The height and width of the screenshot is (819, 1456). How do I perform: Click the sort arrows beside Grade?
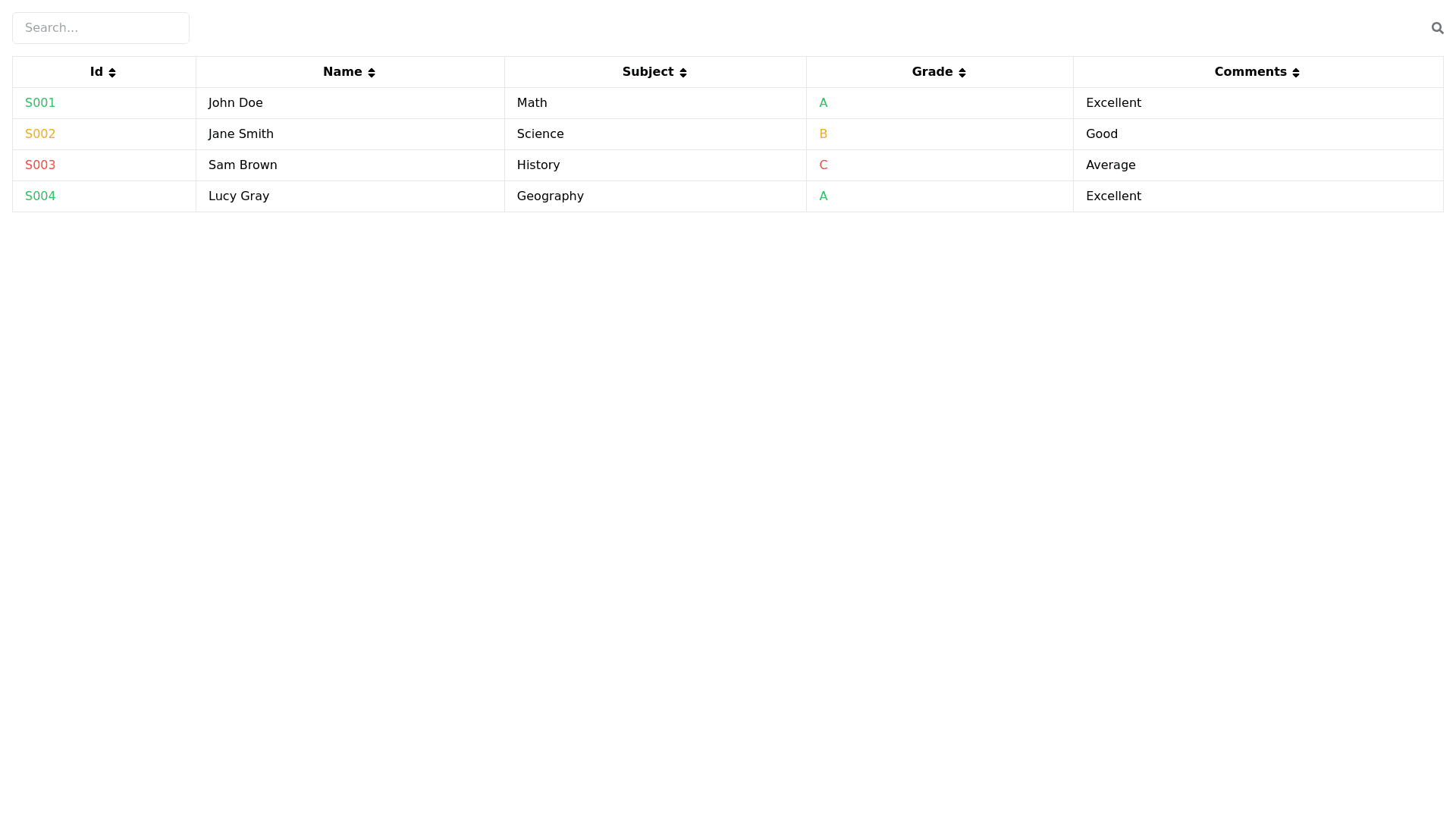pyautogui.click(x=962, y=73)
